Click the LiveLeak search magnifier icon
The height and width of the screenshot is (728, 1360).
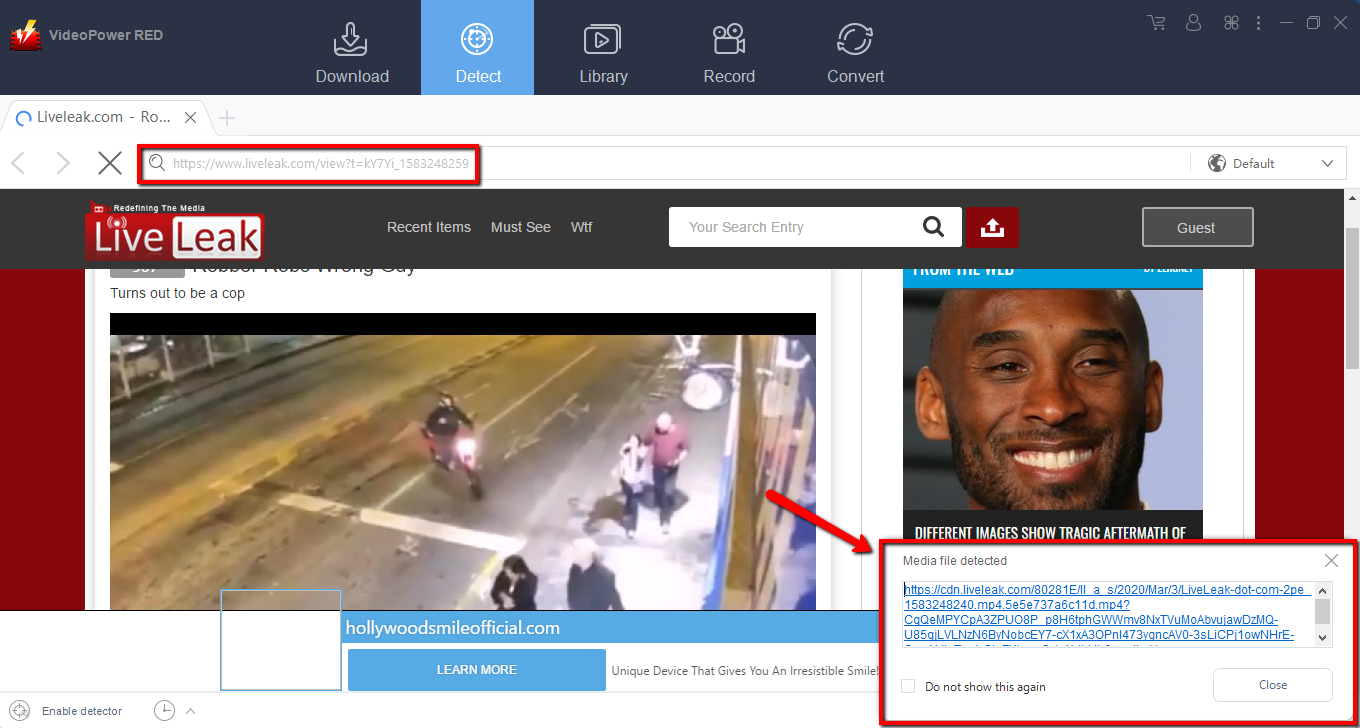point(933,227)
